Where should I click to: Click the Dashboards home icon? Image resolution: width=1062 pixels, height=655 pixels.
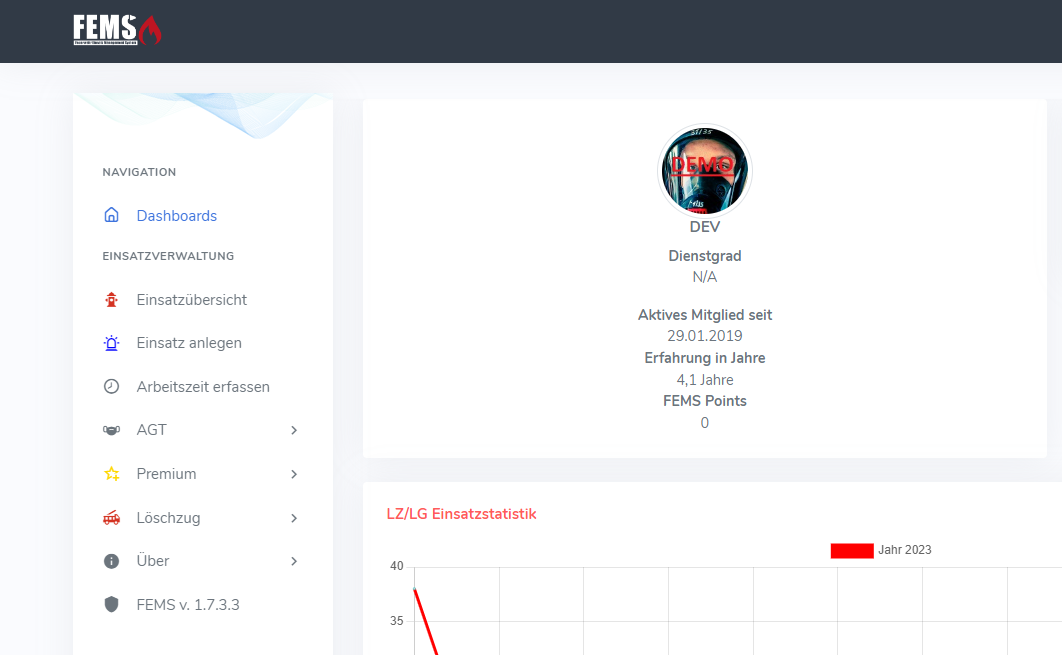(111, 215)
